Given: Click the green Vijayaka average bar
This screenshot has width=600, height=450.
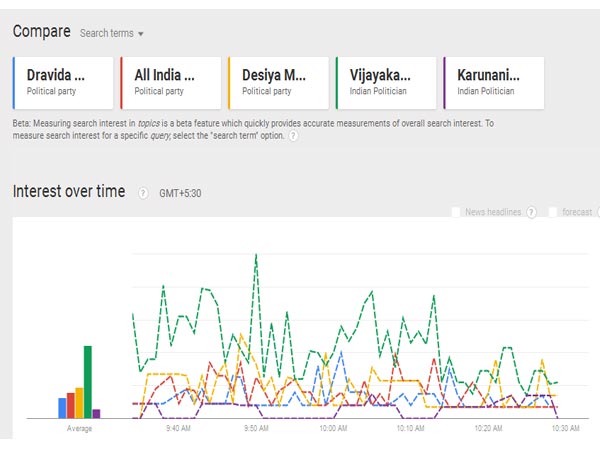Looking at the screenshot, I should (x=88, y=381).
